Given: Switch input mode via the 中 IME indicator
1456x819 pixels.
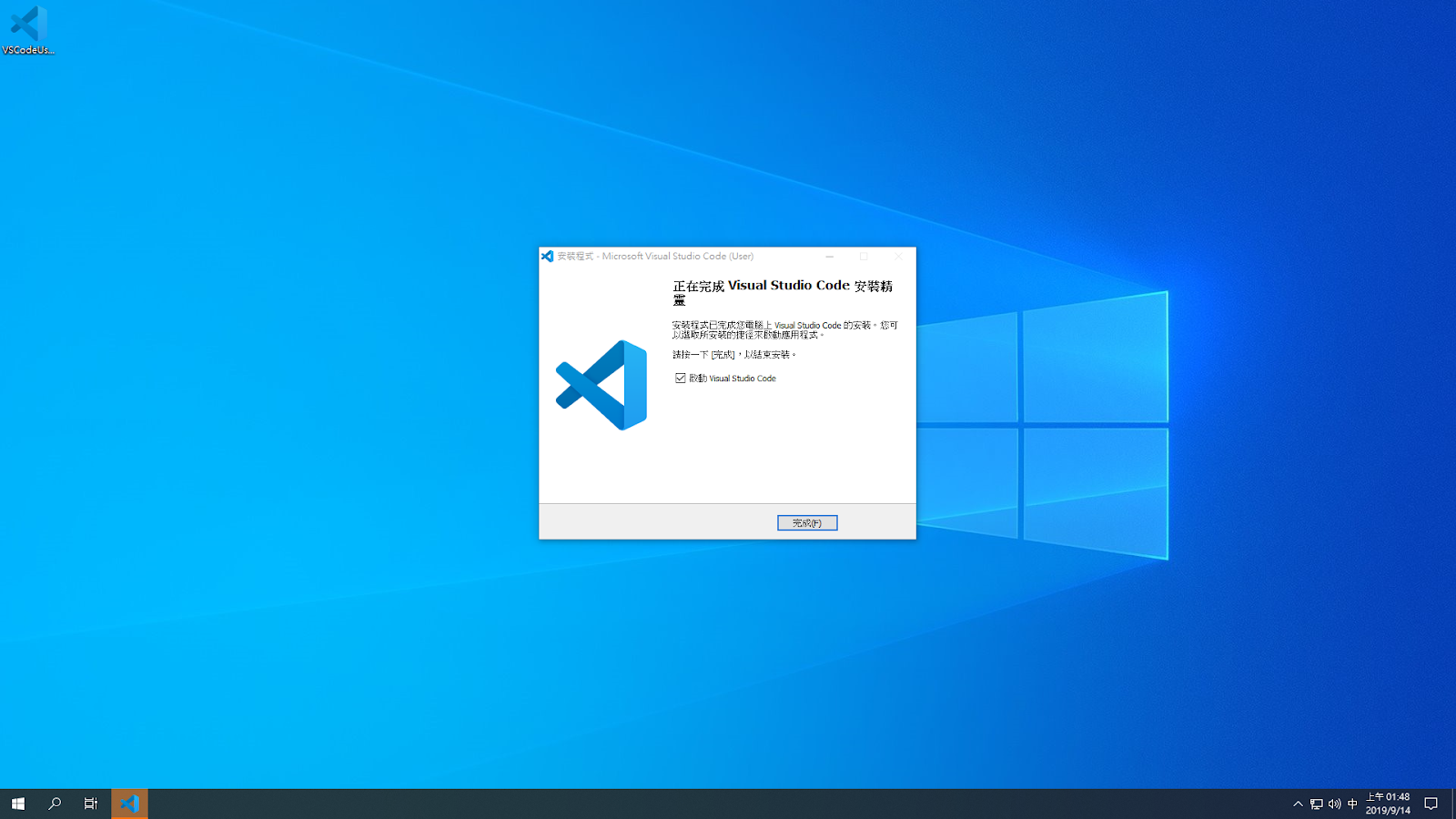Looking at the screenshot, I should point(1352,804).
